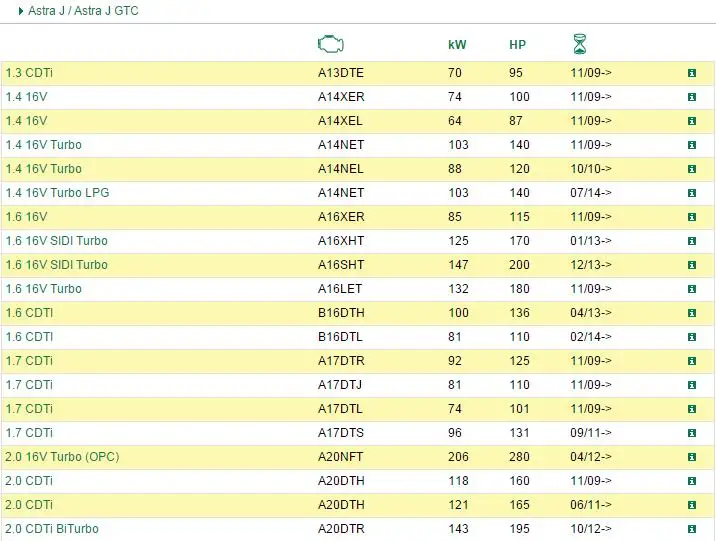
Task: Open the Astra J / Astra J GTC heading
Action: 83,11
